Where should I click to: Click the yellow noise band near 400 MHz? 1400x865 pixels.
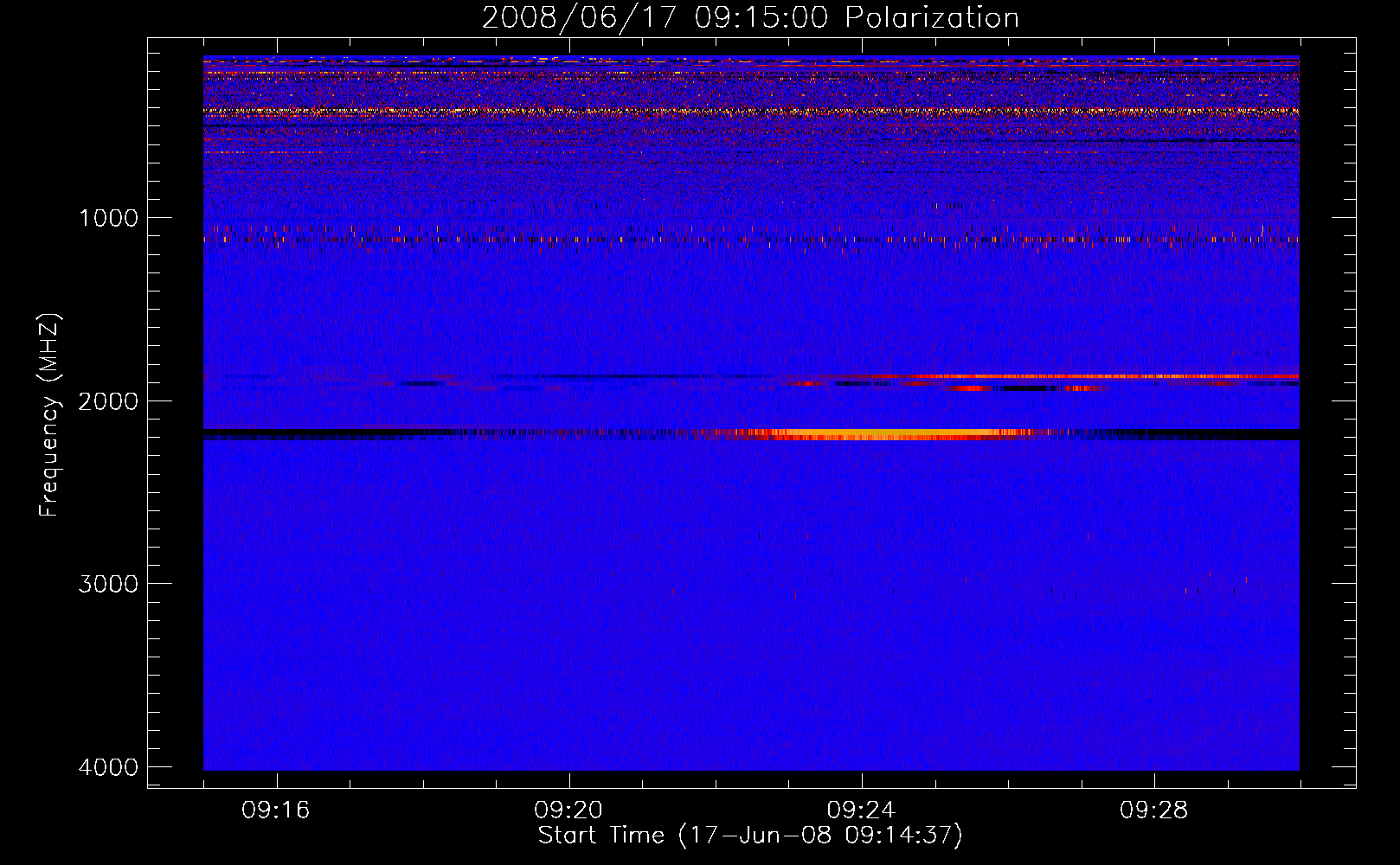pos(751,112)
